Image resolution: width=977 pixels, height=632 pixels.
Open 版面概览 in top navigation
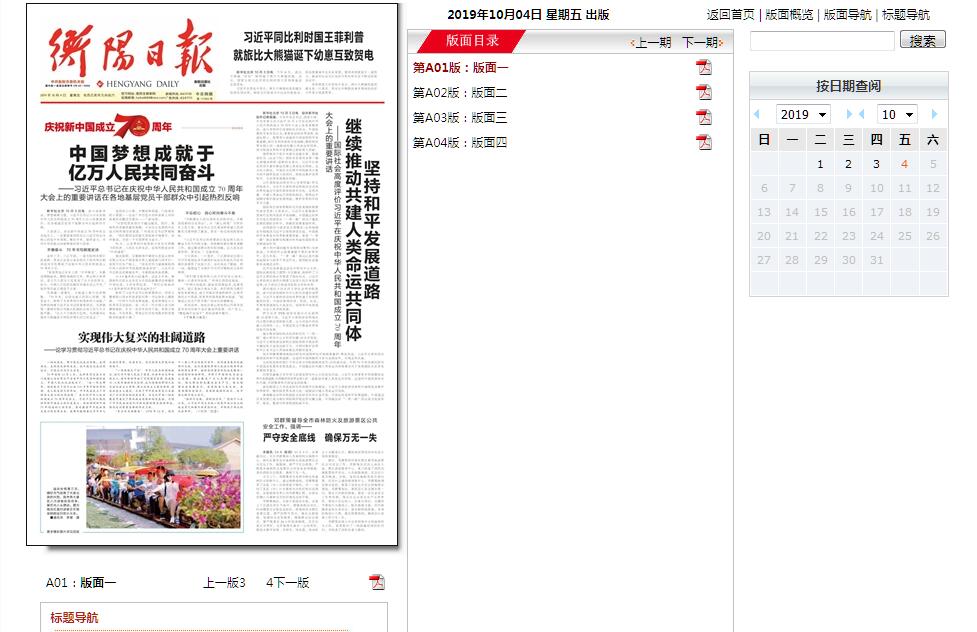(789, 14)
